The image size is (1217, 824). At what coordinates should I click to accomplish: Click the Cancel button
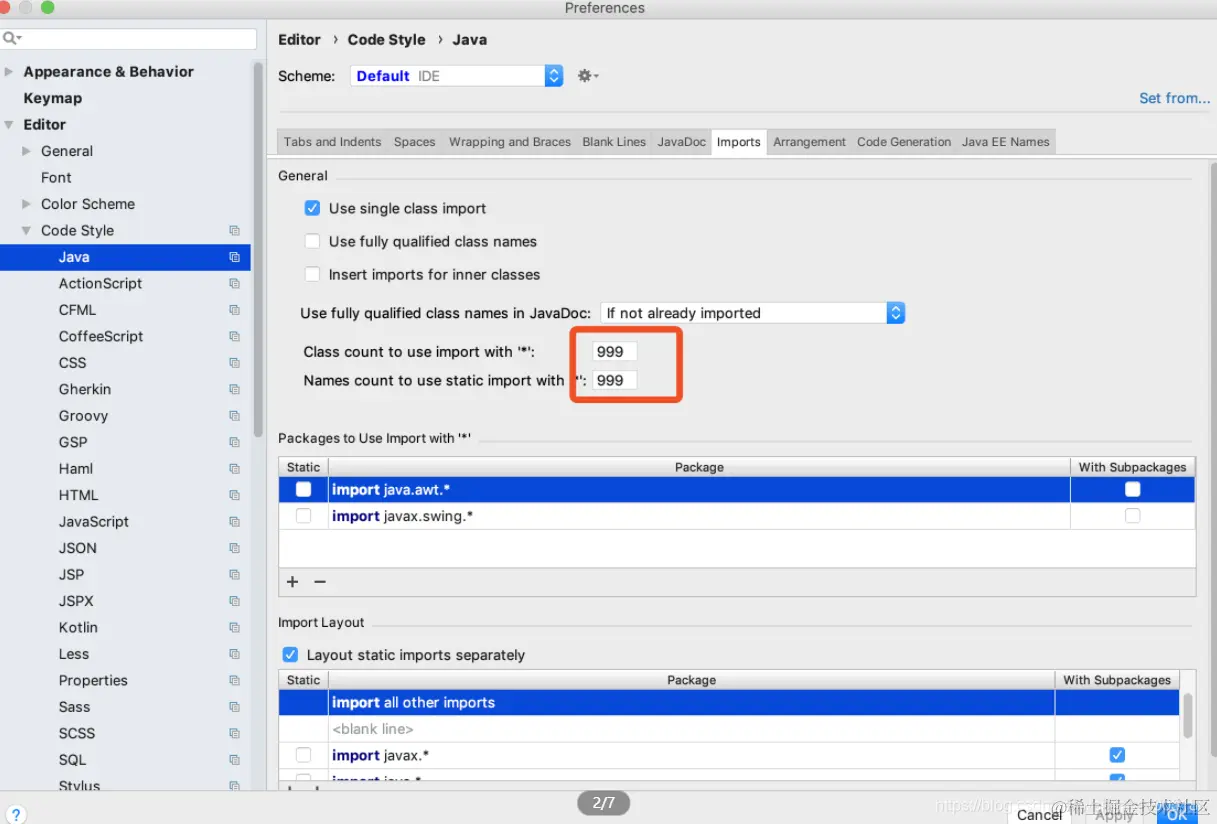point(1039,815)
